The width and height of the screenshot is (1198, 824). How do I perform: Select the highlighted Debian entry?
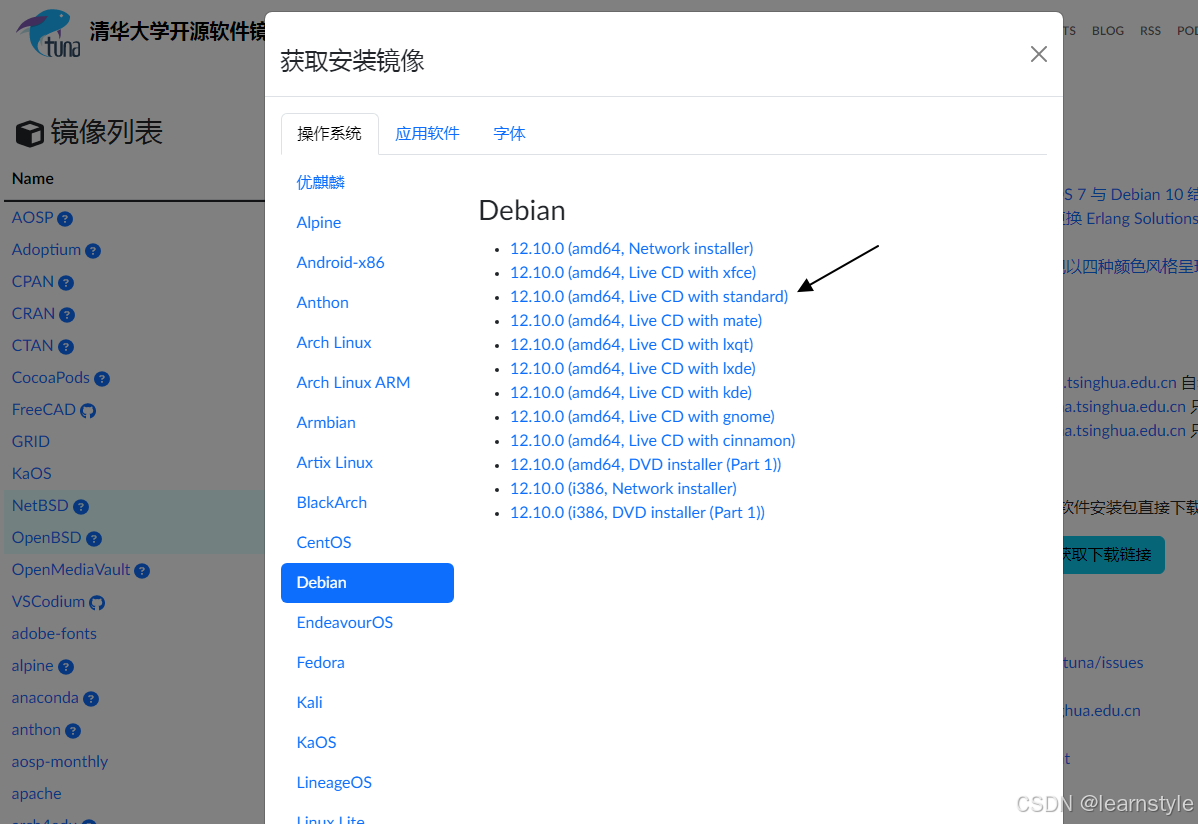(x=367, y=582)
